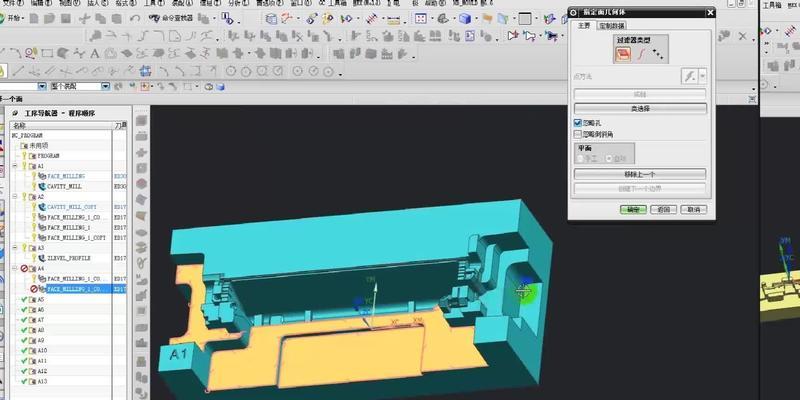Switch to the 定制数据 tab
The image size is (800, 400).
[x=611, y=26]
